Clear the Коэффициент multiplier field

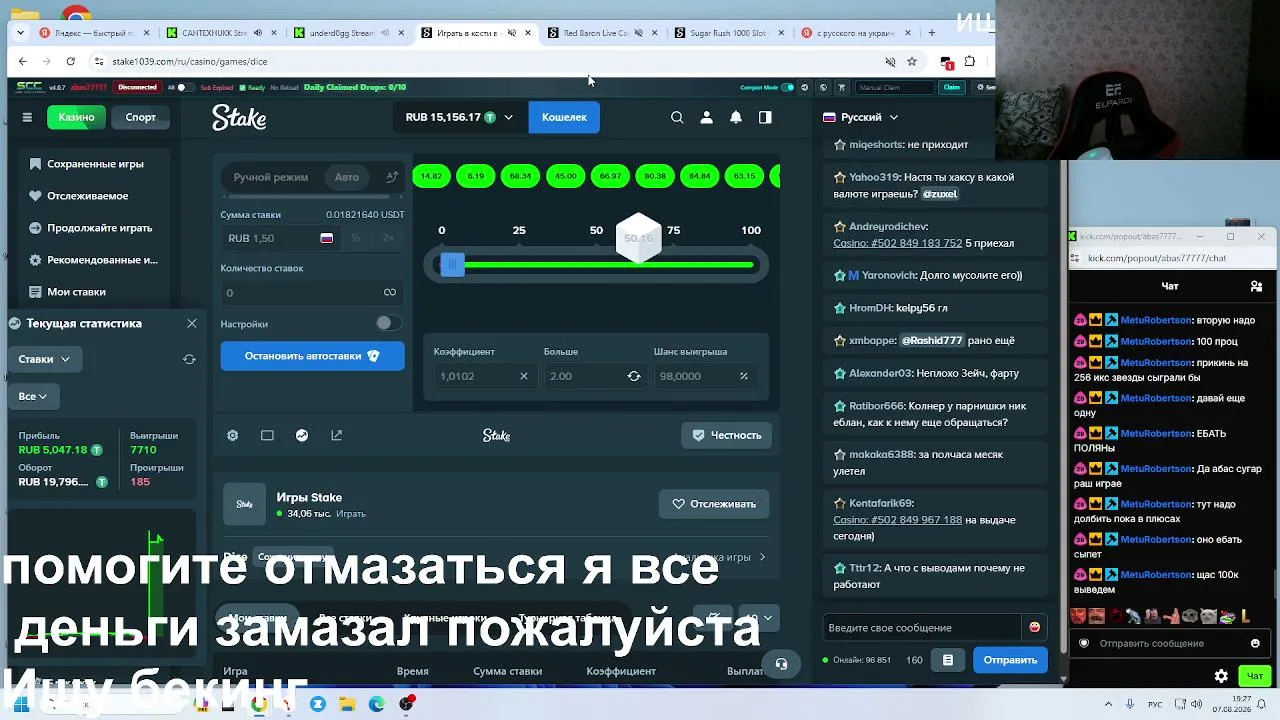(523, 376)
